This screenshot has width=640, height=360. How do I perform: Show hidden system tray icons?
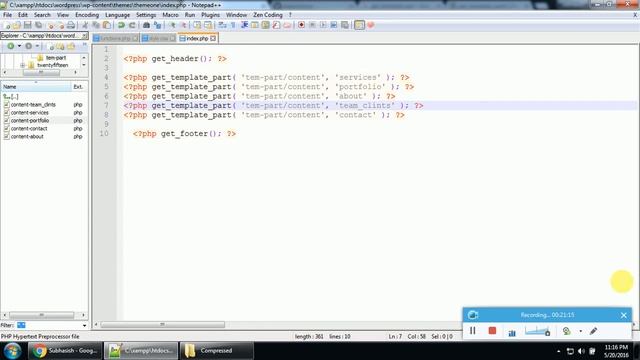click(x=558, y=351)
